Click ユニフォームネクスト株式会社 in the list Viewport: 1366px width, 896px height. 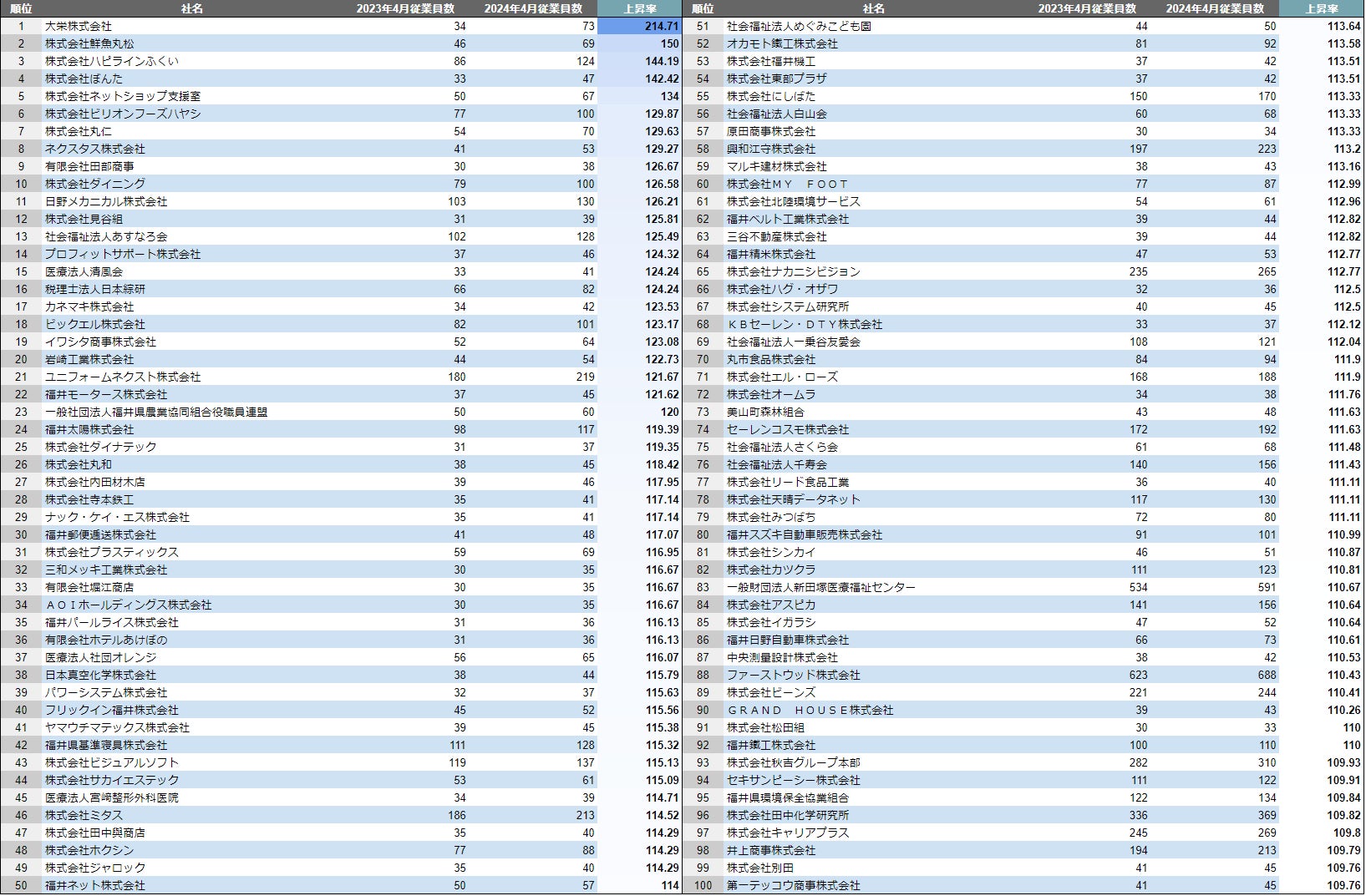click(x=123, y=377)
